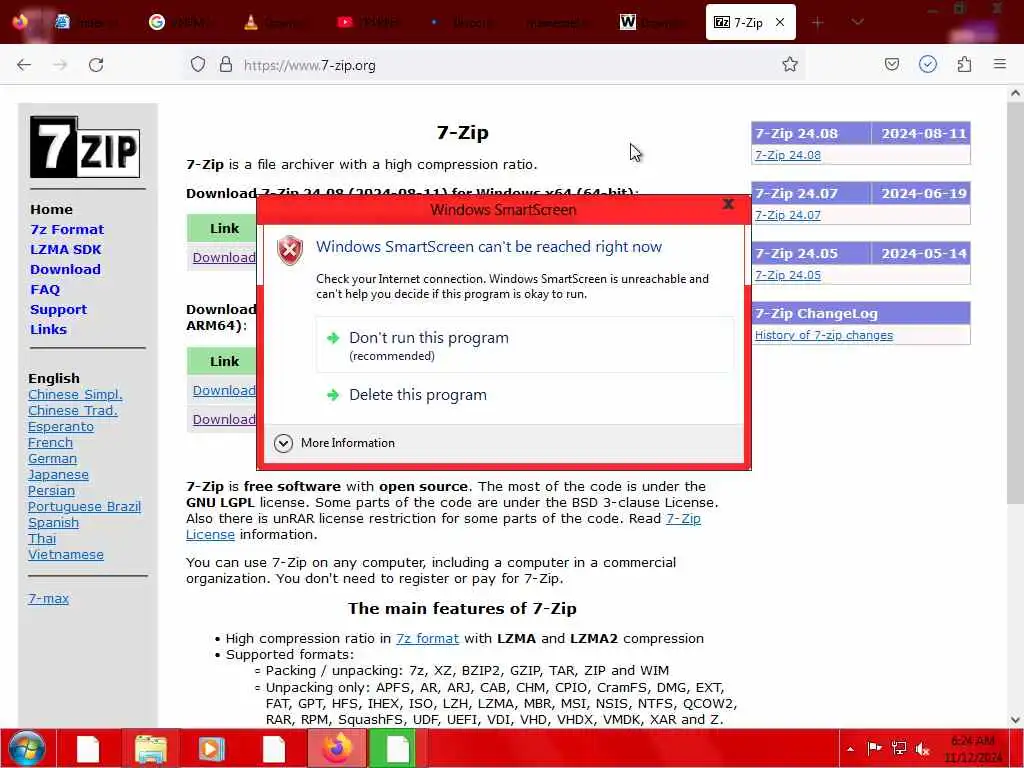The height and width of the screenshot is (768, 1024).
Task: Open Home in the sidebar menu
Action: point(51,210)
